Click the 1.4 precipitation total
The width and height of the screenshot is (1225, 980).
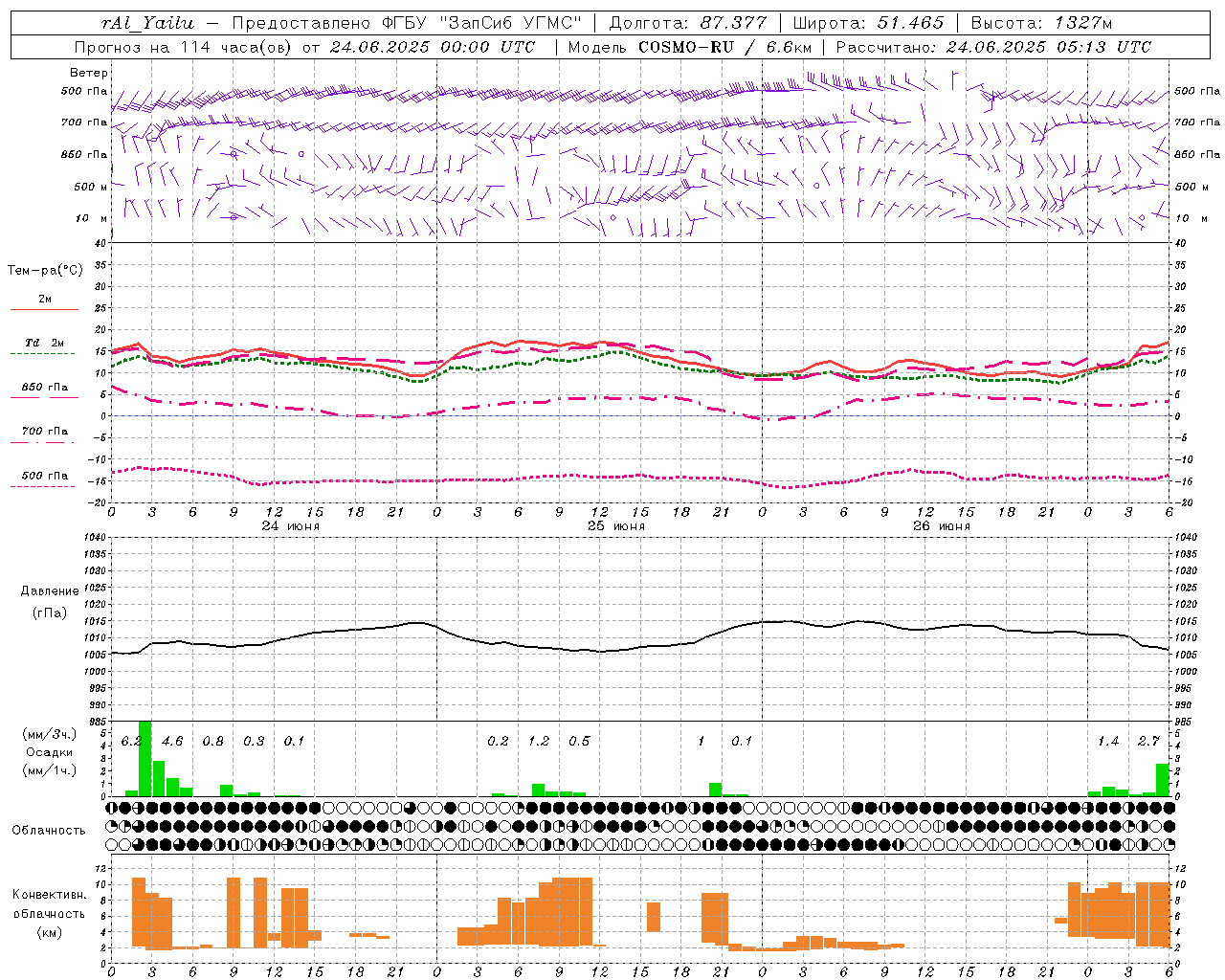coord(1108,741)
